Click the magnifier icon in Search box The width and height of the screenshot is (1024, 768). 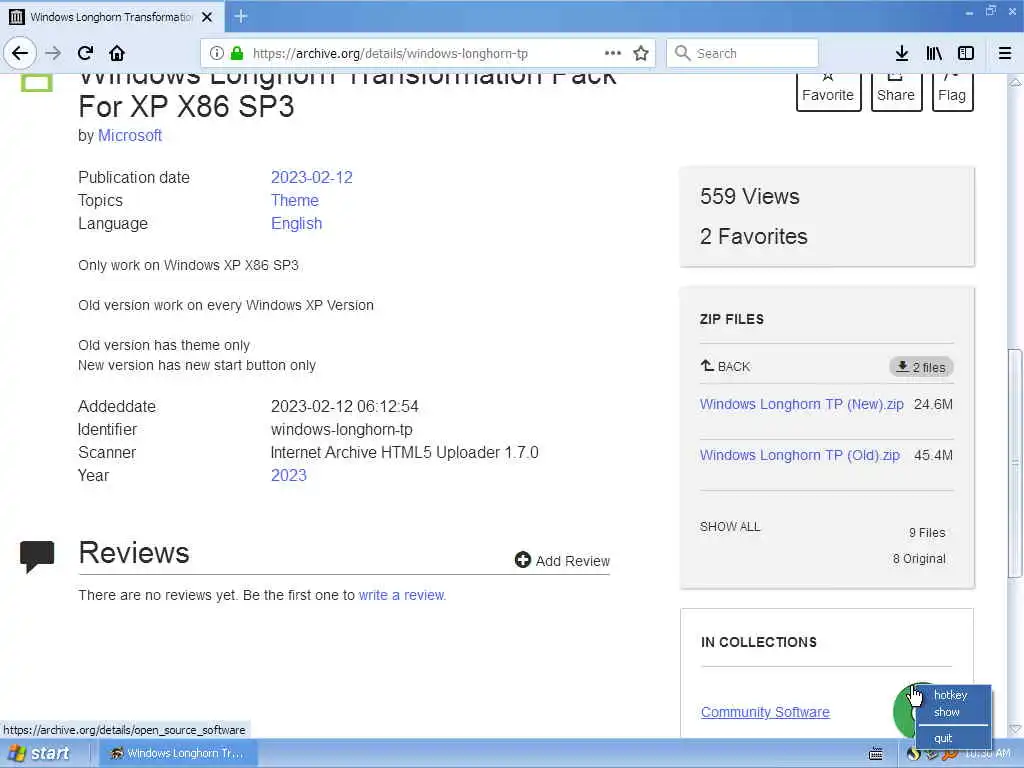pos(682,53)
